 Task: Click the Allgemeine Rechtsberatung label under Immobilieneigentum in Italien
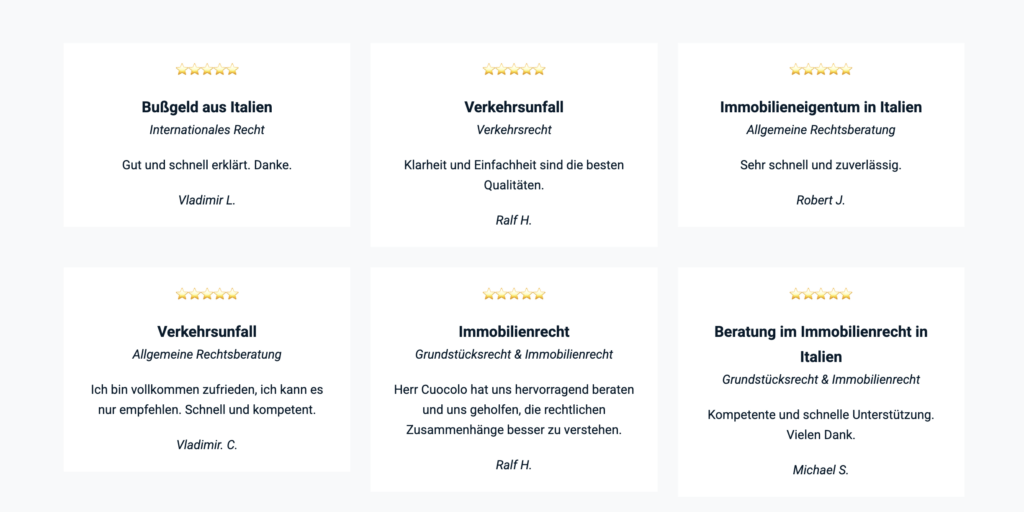point(821,130)
